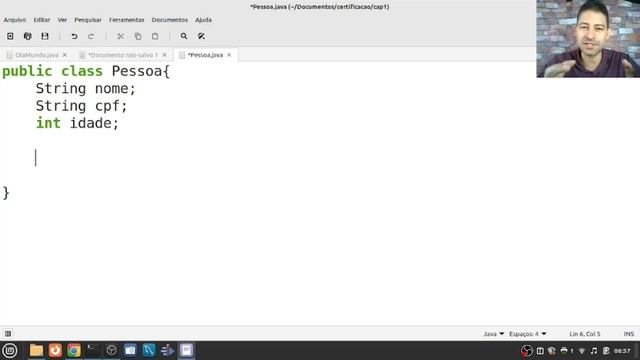Open OBS Studio from taskbar
Image resolution: width=640 pixels, height=360 pixels.
pos(111,350)
